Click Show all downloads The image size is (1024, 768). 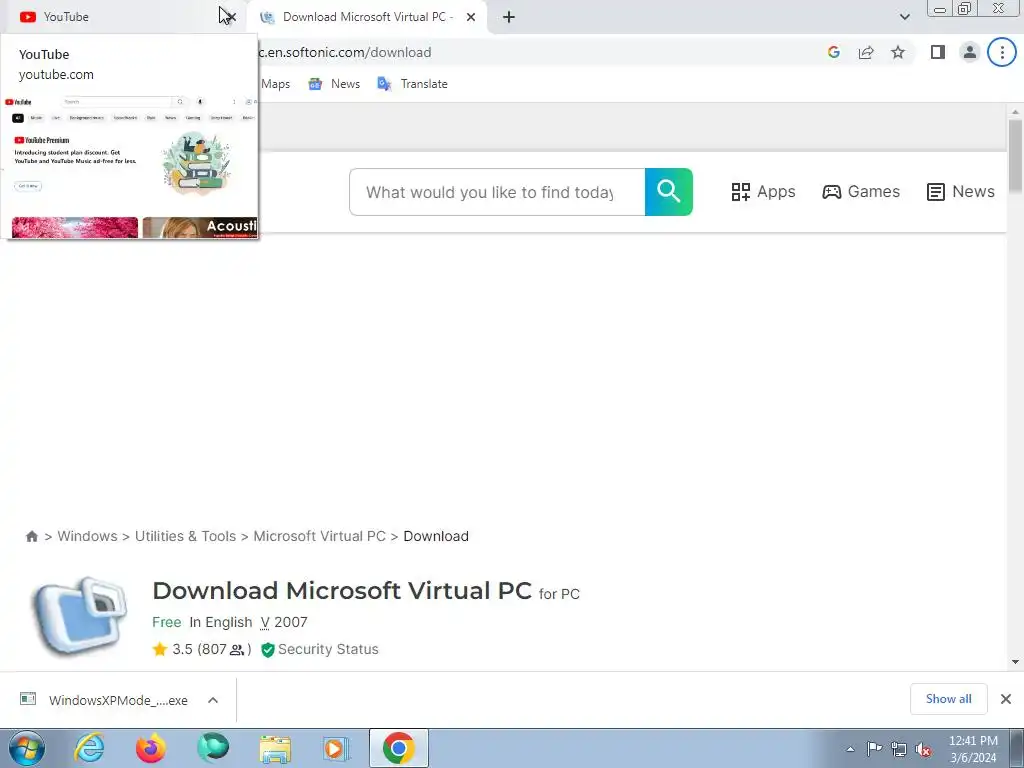948,699
